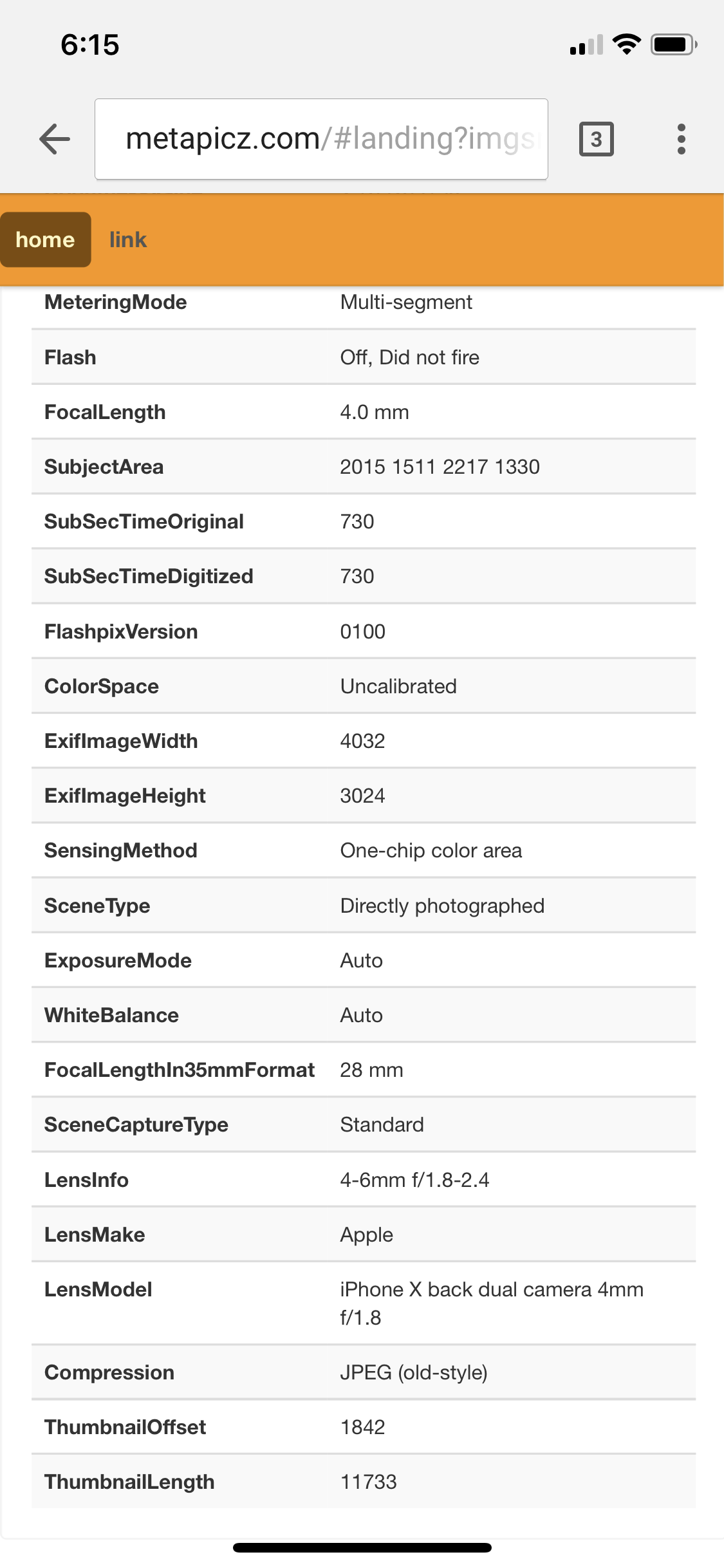The height and width of the screenshot is (1568, 724).
Task: Select the ExifImageWidth value 4032
Action: (x=362, y=741)
